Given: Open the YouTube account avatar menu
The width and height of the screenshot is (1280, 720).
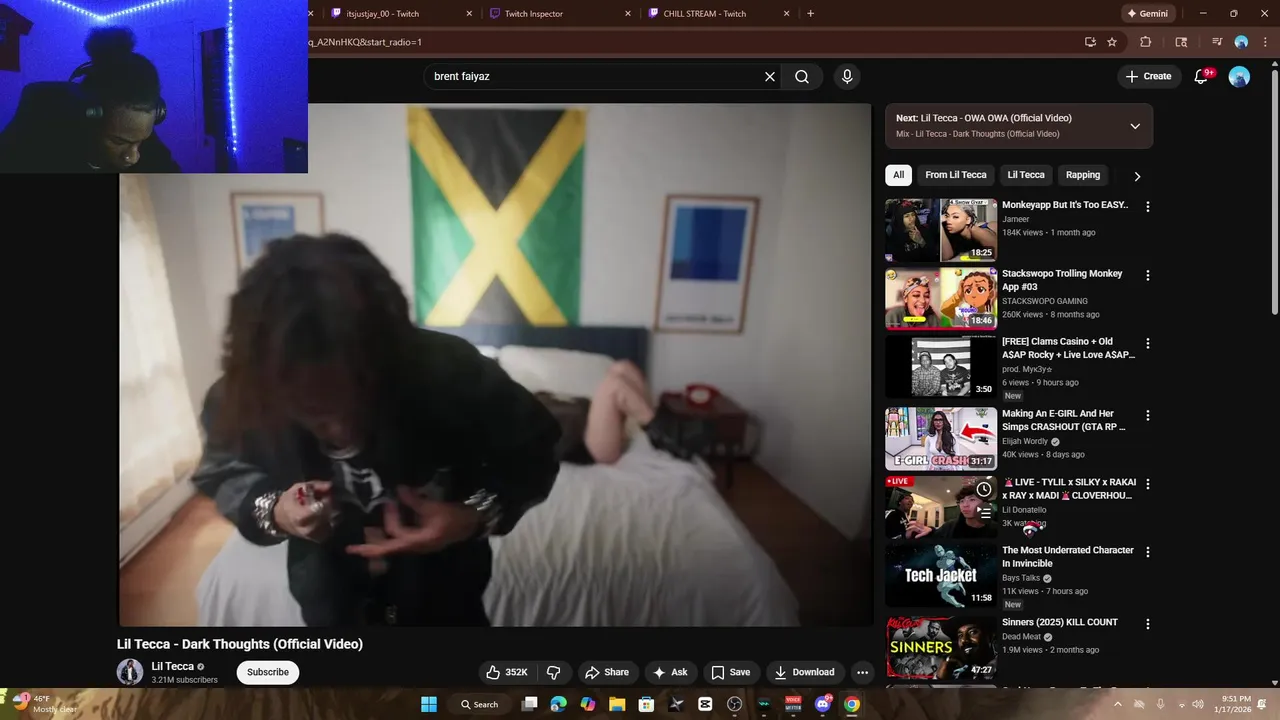Looking at the screenshot, I should point(1239,76).
